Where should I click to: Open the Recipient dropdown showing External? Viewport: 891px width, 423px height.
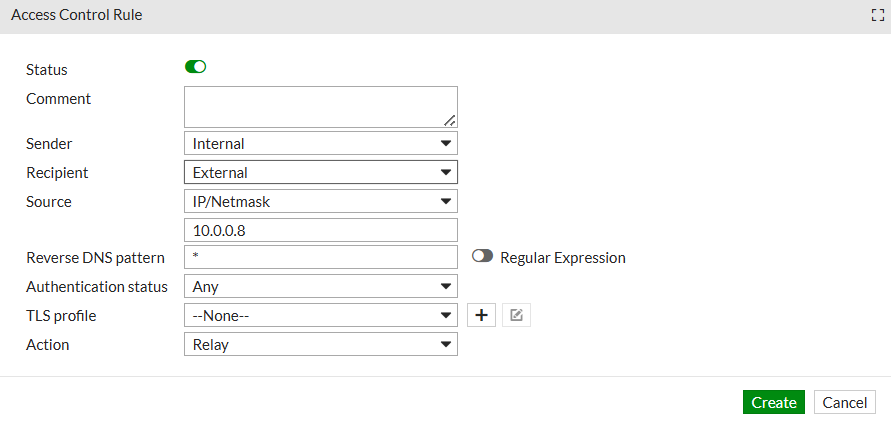coord(320,173)
